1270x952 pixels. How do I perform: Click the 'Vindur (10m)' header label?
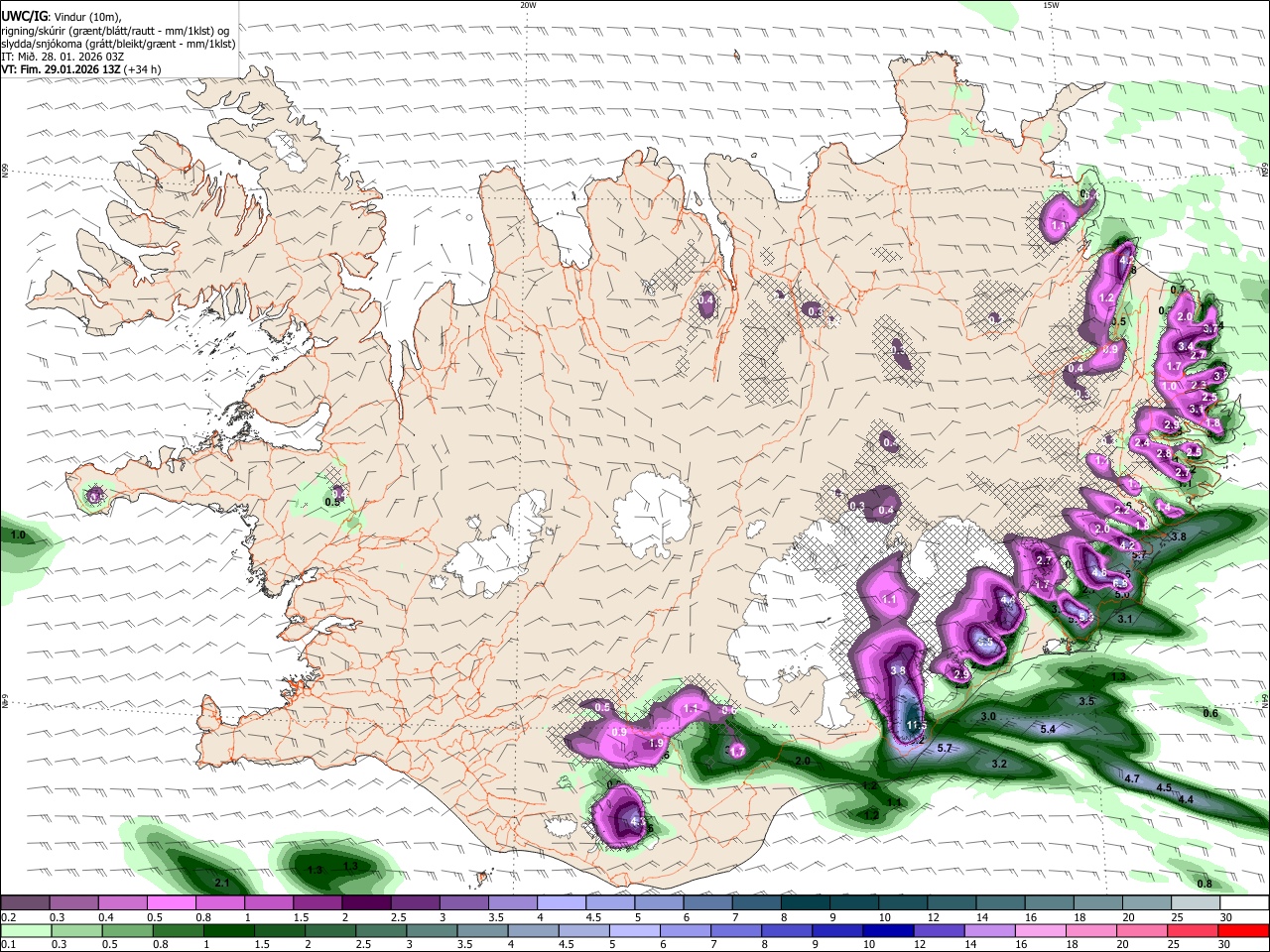85,15
